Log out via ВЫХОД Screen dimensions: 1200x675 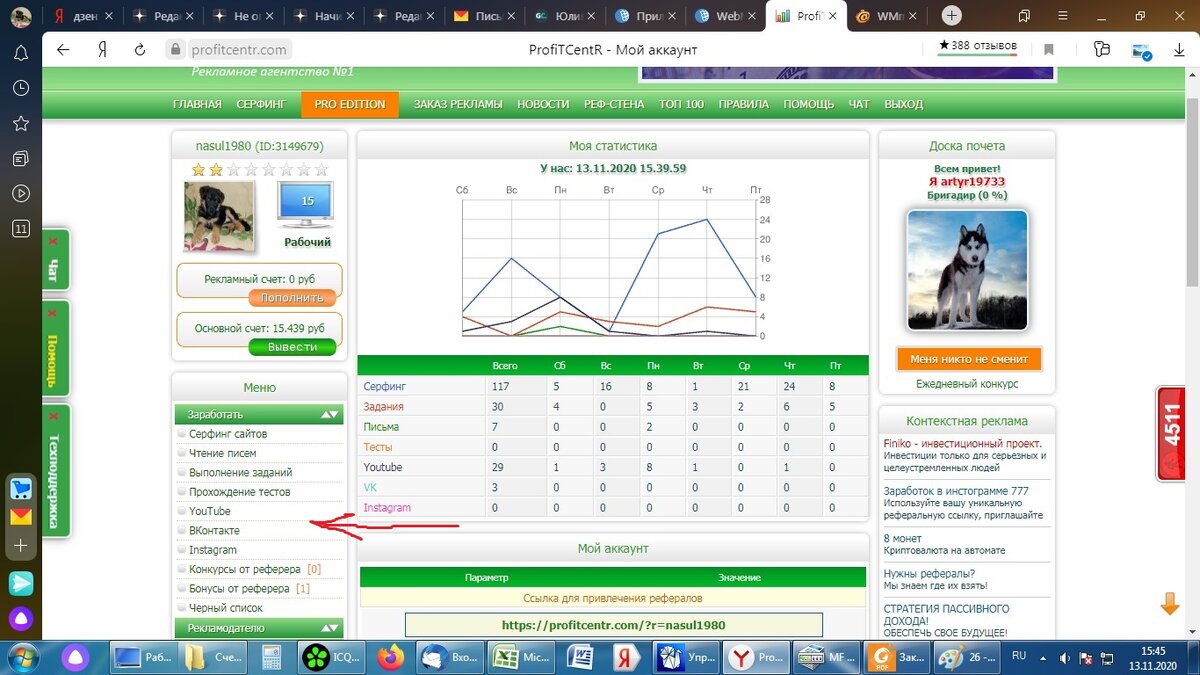(904, 104)
